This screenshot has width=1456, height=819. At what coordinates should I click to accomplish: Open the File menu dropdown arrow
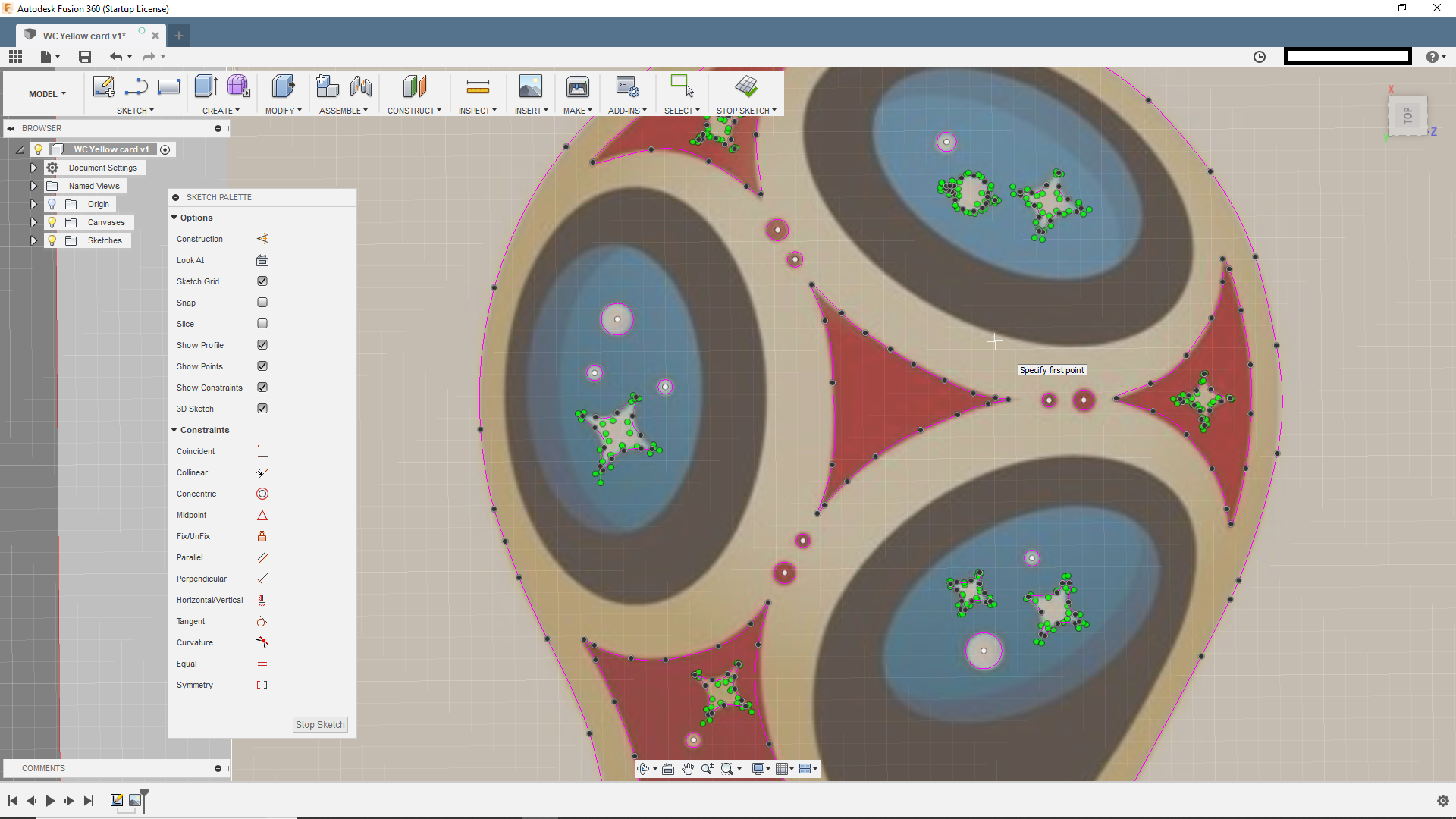click(58, 57)
